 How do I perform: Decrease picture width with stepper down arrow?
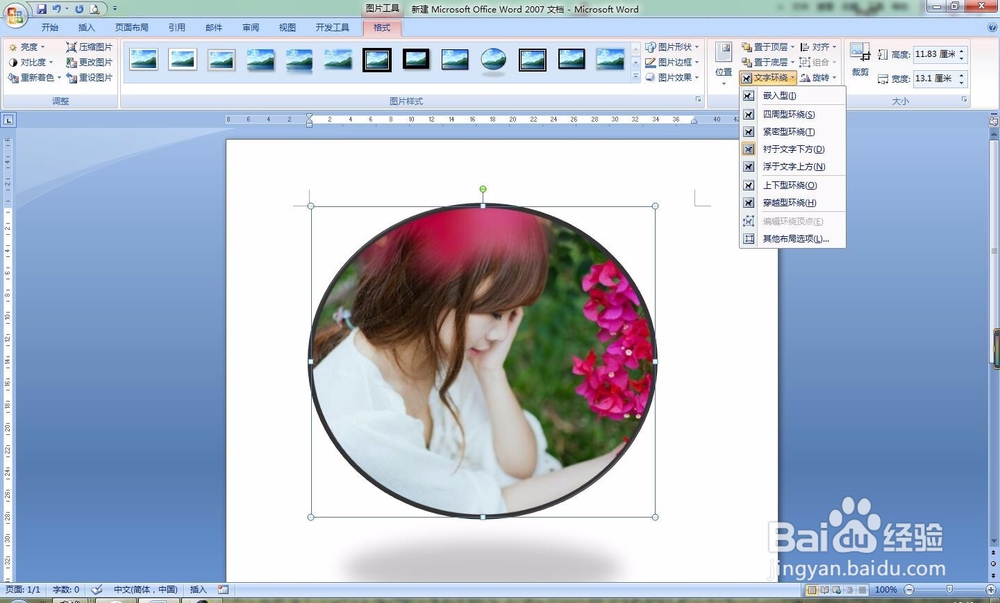[x=962, y=83]
